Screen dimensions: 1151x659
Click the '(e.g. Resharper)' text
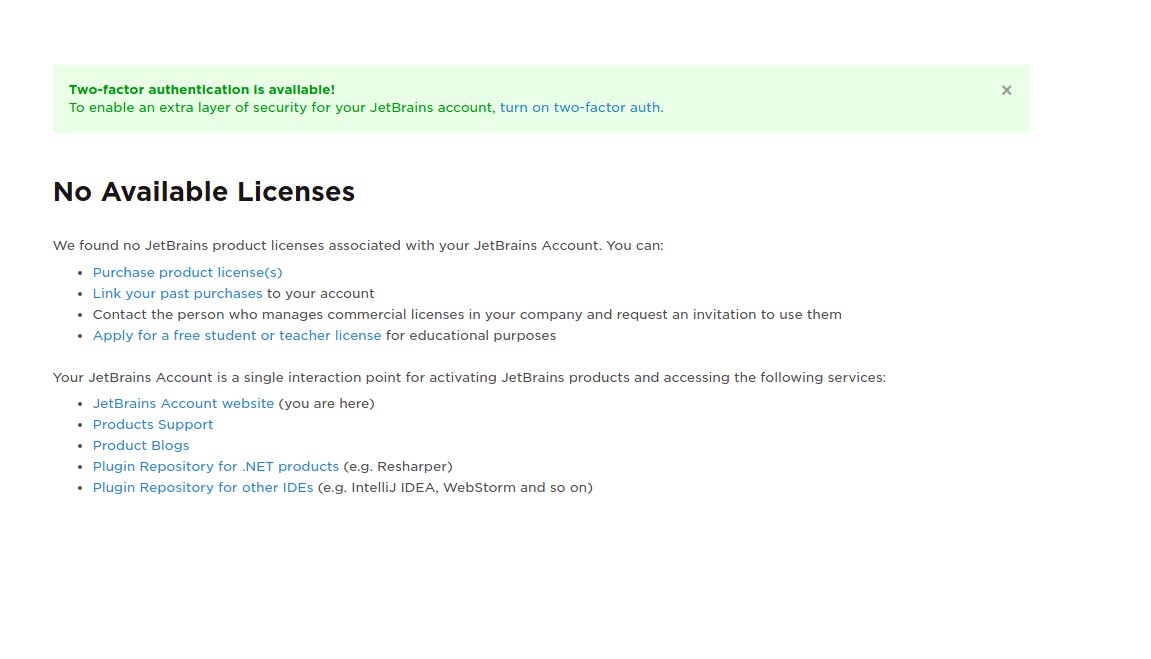(x=398, y=467)
